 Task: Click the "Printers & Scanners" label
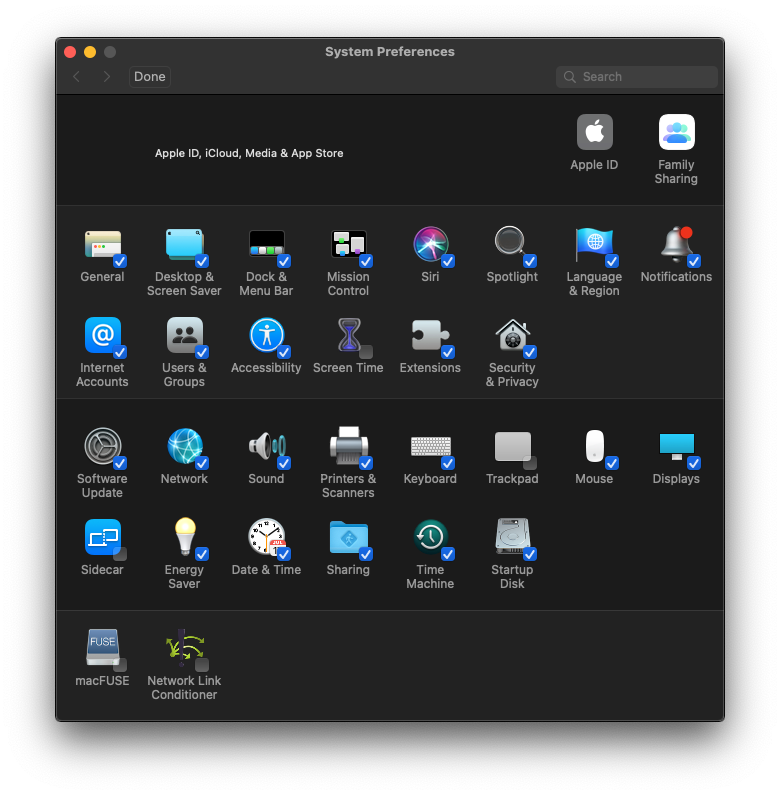tap(348, 486)
